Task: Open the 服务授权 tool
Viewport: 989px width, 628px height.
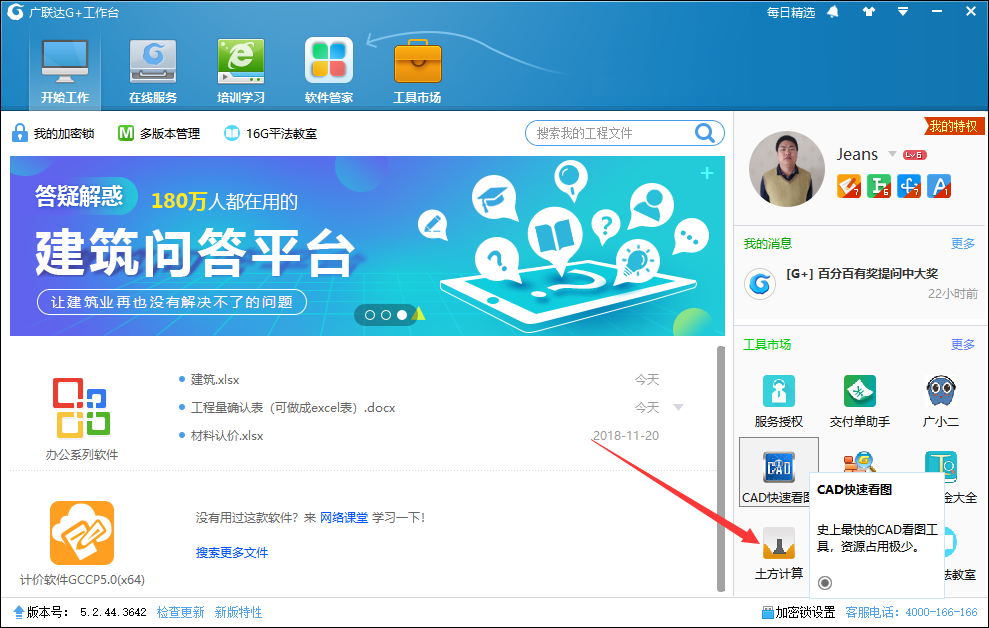Action: click(x=778, y=401)
